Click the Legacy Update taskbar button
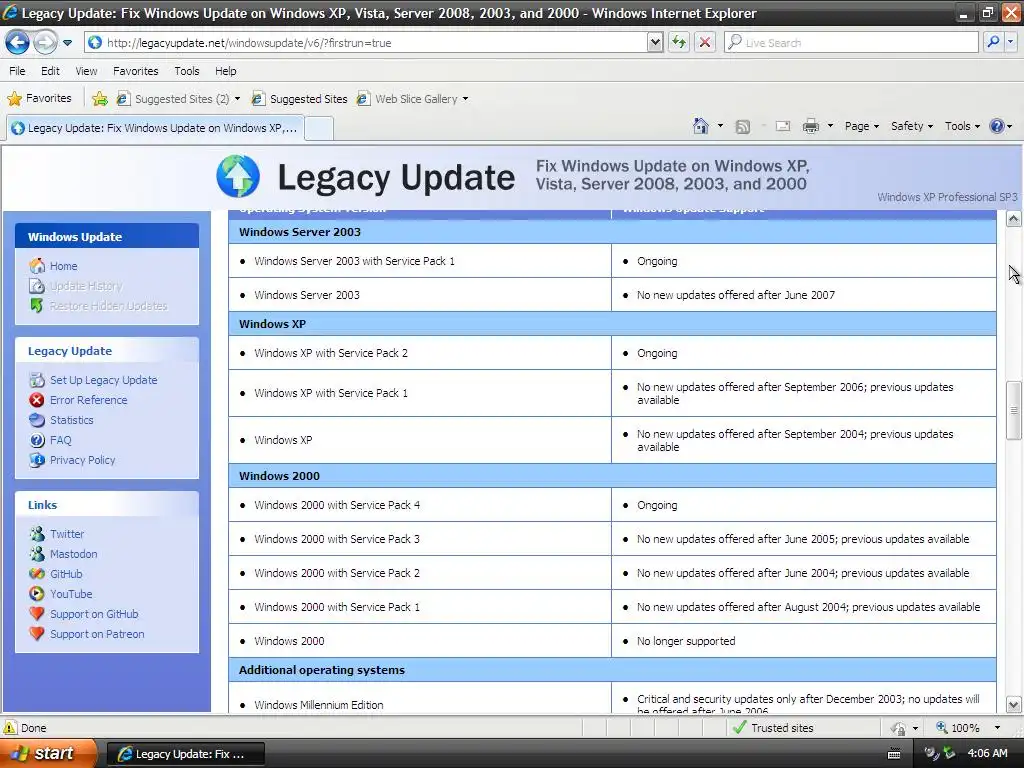 pos(185,754)
